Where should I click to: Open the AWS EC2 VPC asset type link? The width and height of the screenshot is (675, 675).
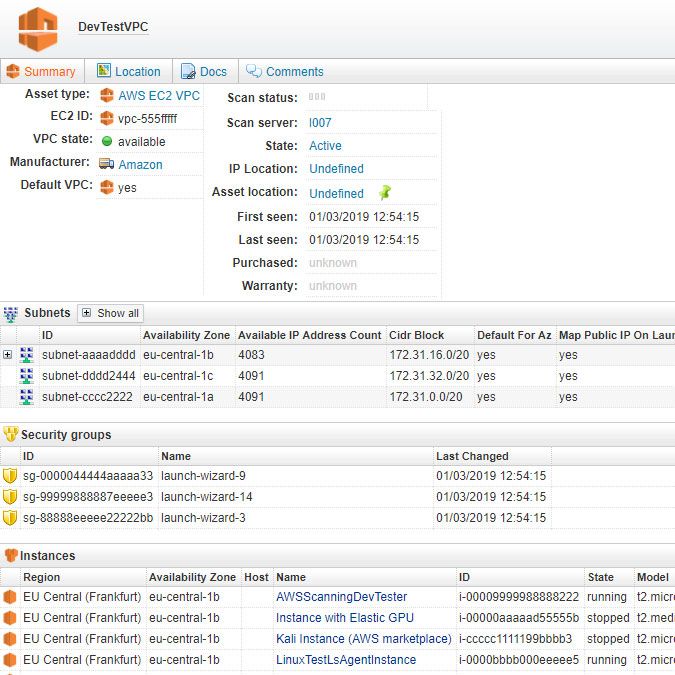pos(159,96)
